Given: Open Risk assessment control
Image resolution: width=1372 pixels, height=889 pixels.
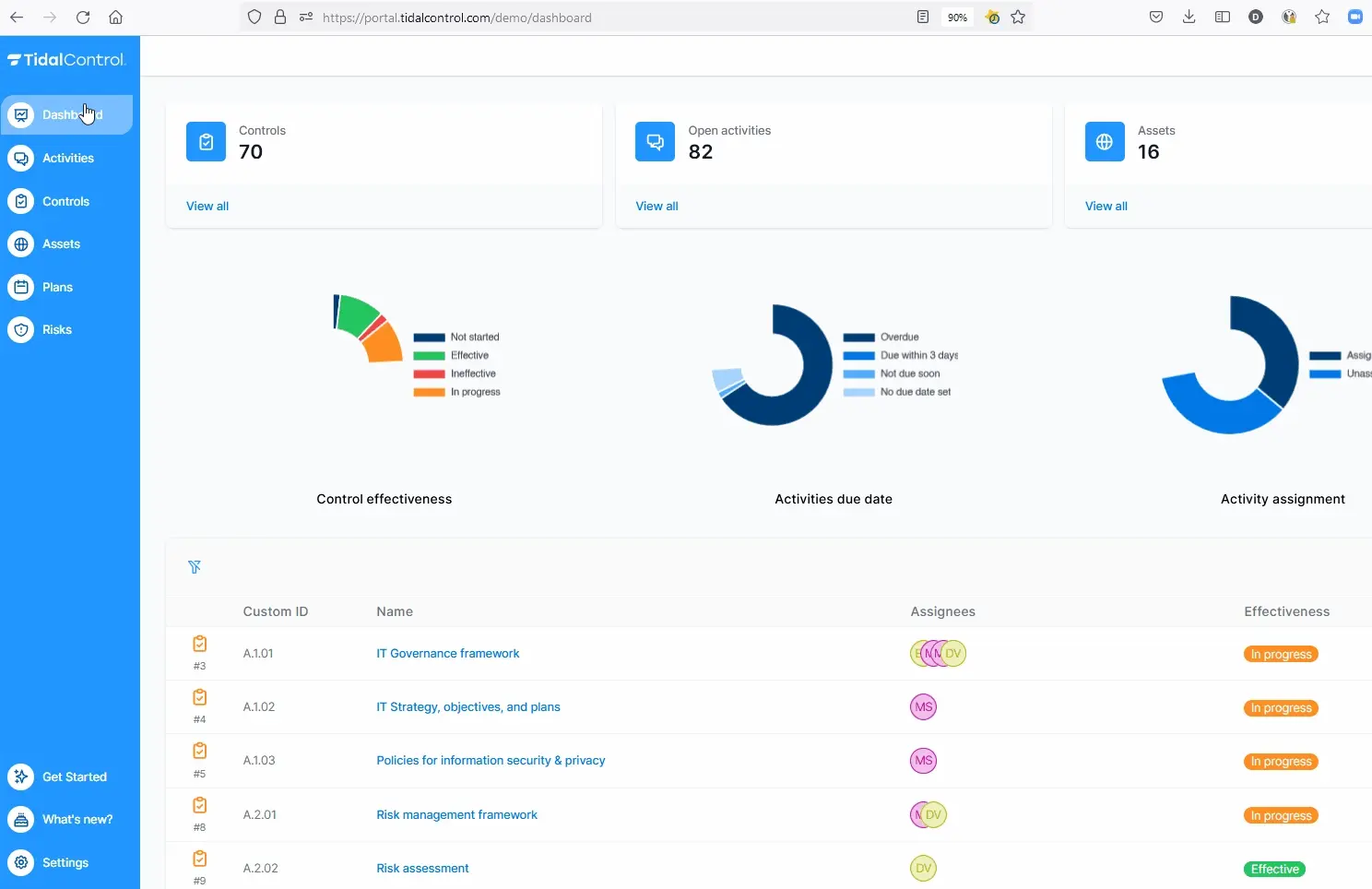Looking at the screenshot, I should click(x=422, y=868).
